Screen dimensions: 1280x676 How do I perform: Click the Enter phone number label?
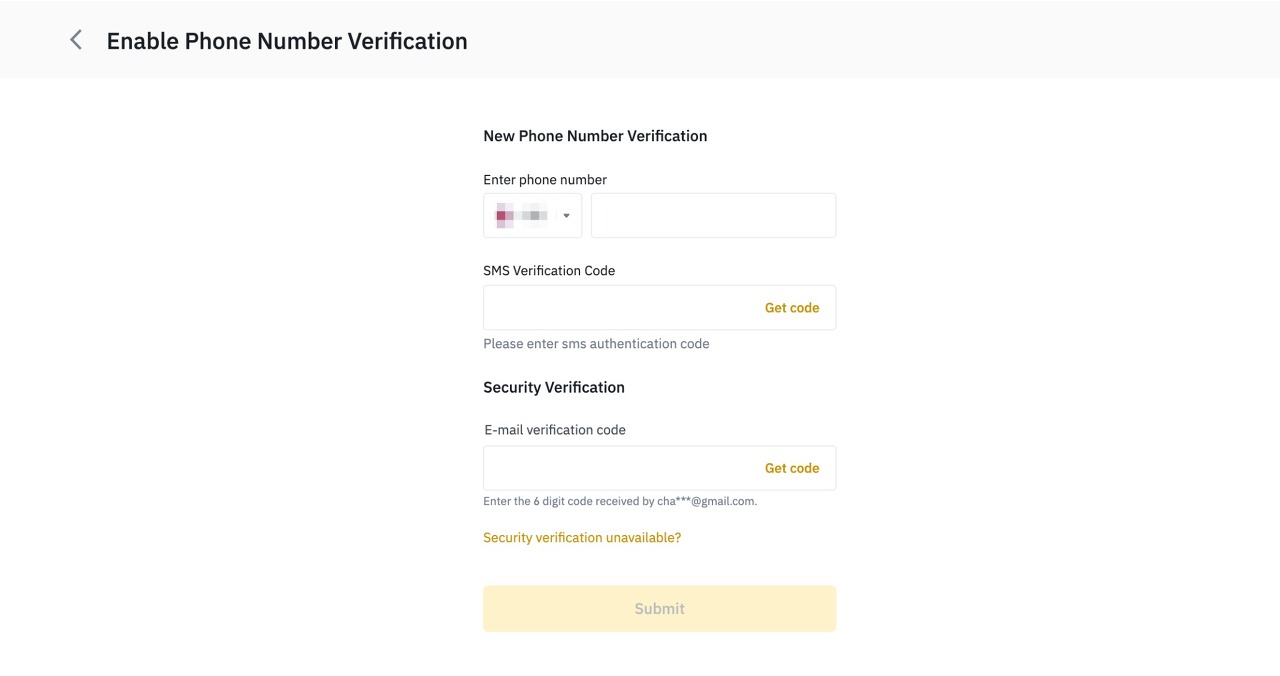(545, 180)
